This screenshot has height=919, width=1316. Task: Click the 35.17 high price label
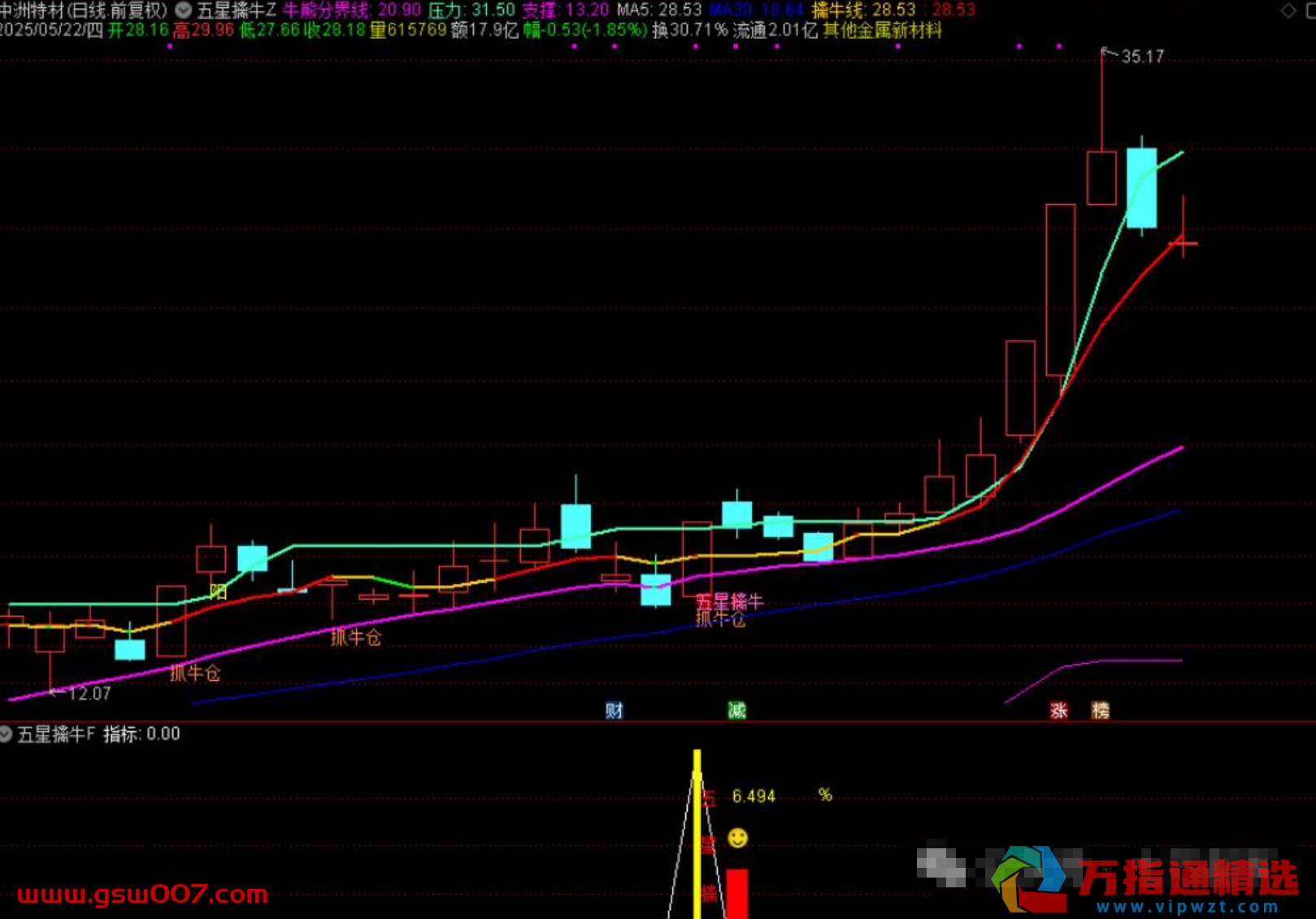[x=1142, y=56]
